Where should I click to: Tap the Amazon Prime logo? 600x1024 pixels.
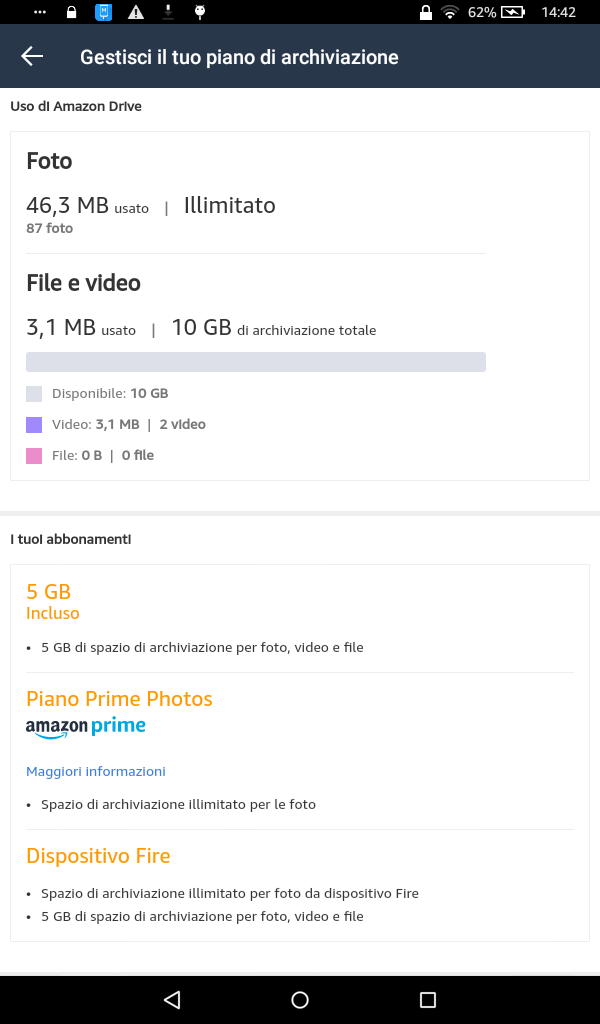point(86,728)
